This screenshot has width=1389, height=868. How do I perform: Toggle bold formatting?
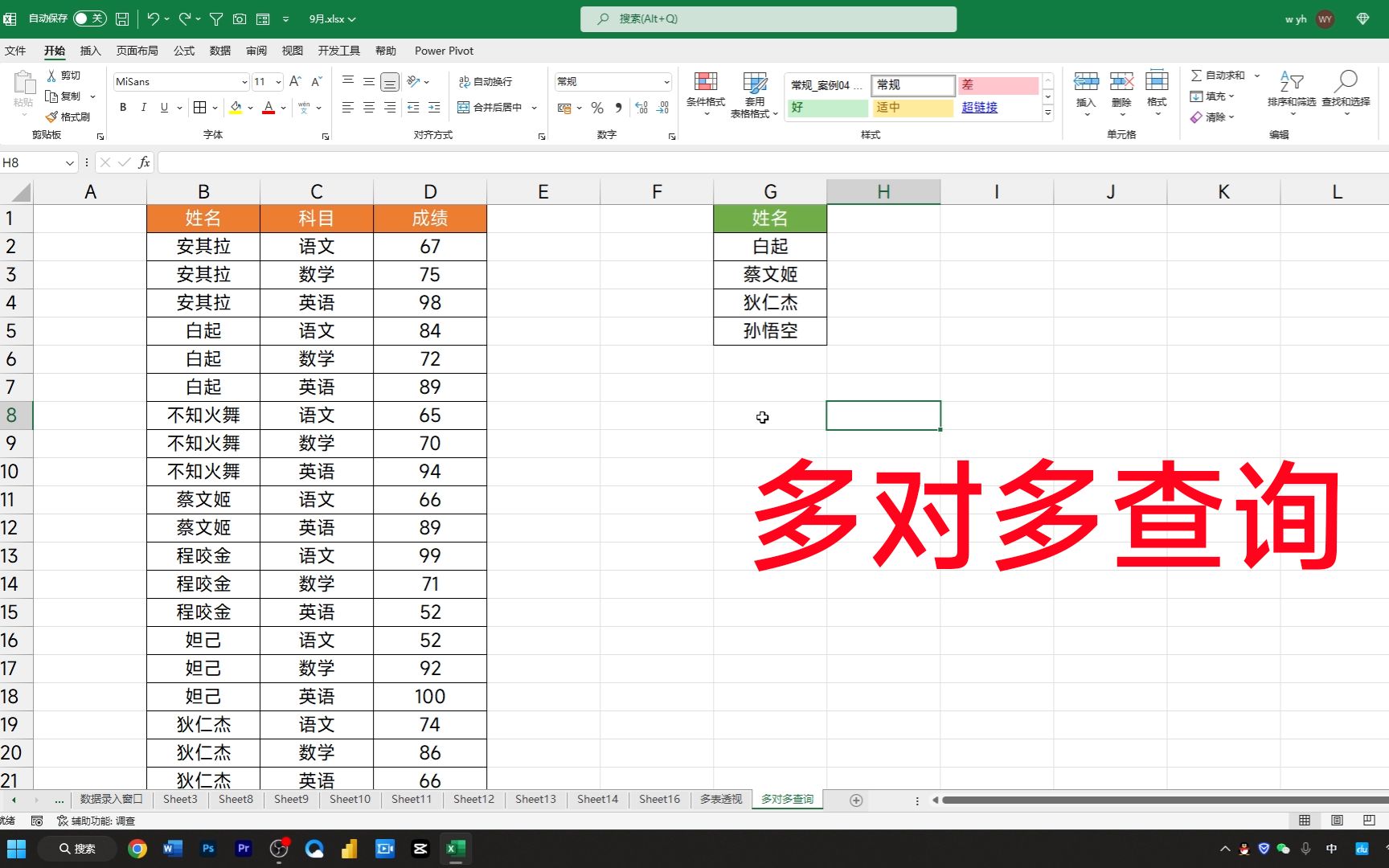pos(122,107)
